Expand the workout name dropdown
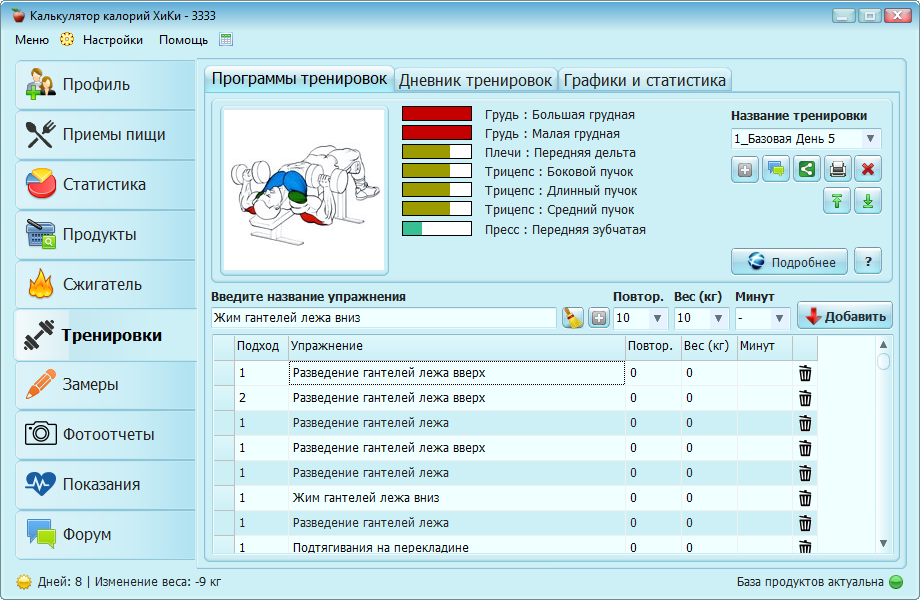 pos(869,139)
